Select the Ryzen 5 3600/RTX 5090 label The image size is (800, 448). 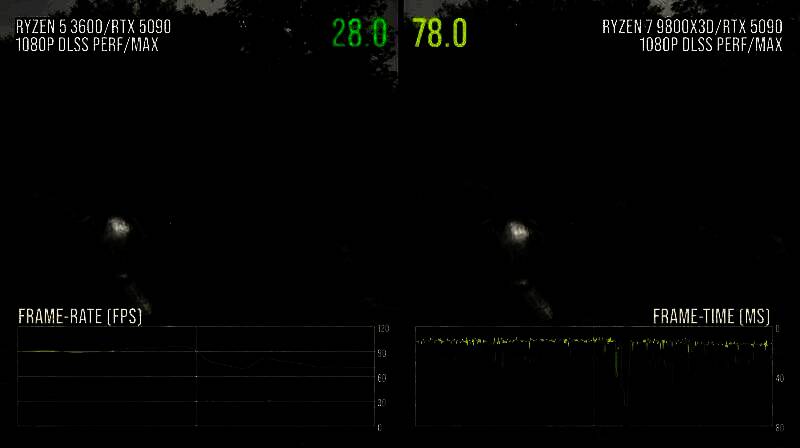click(x=86, y=27)
